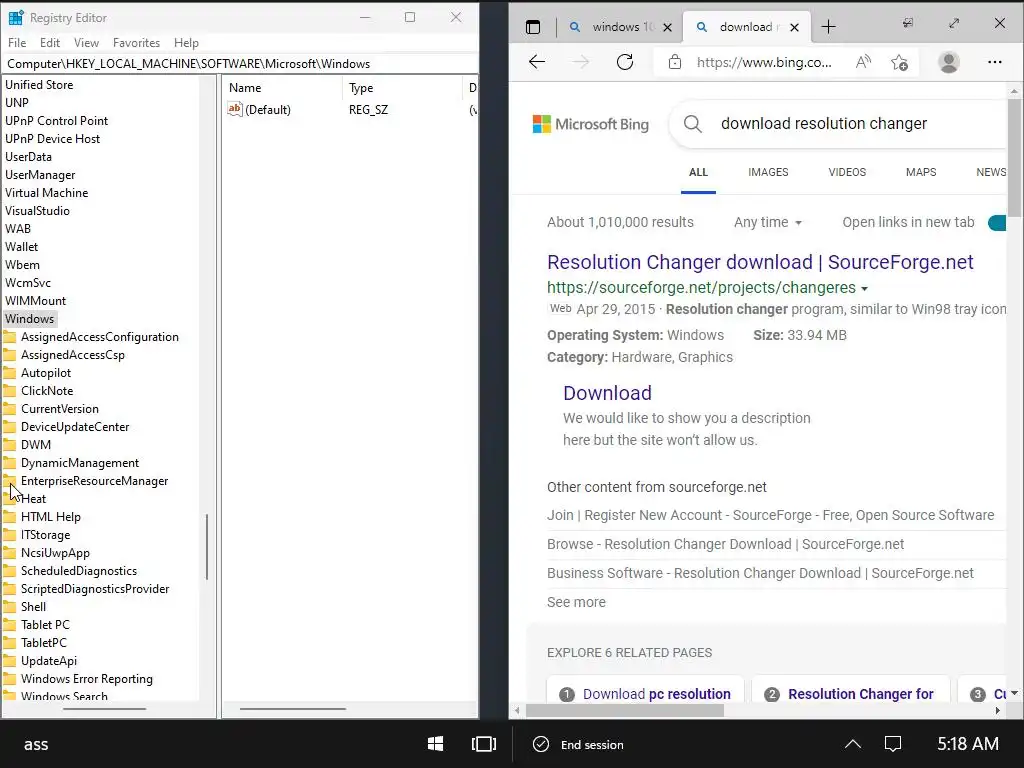
Task: Close the 'download r' browser tab
Action: 794,27
